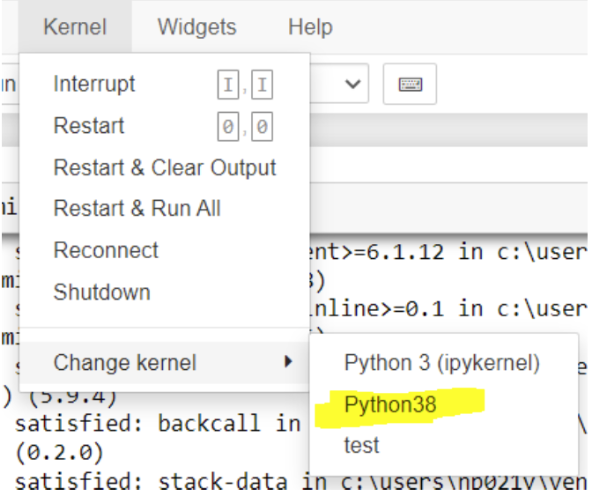Select the Restart menu entry
The image size is (591, 494).
click(164, 126)
